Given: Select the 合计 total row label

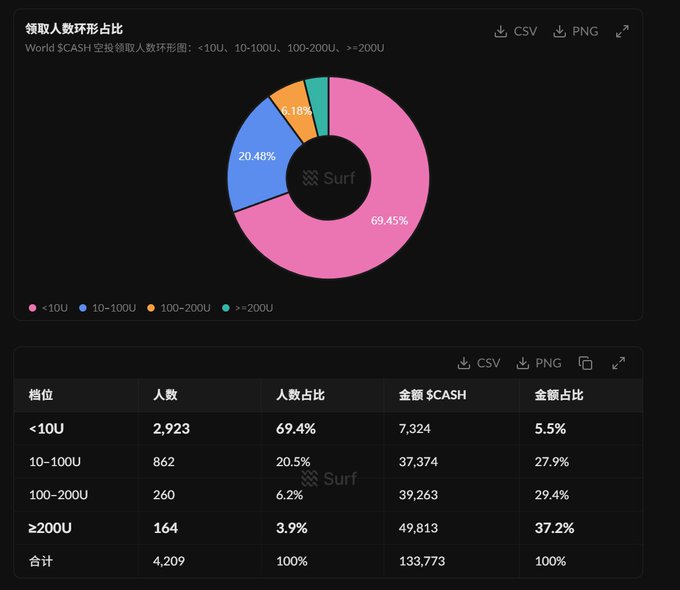Looking at the screenshot, I should point(41,561).
